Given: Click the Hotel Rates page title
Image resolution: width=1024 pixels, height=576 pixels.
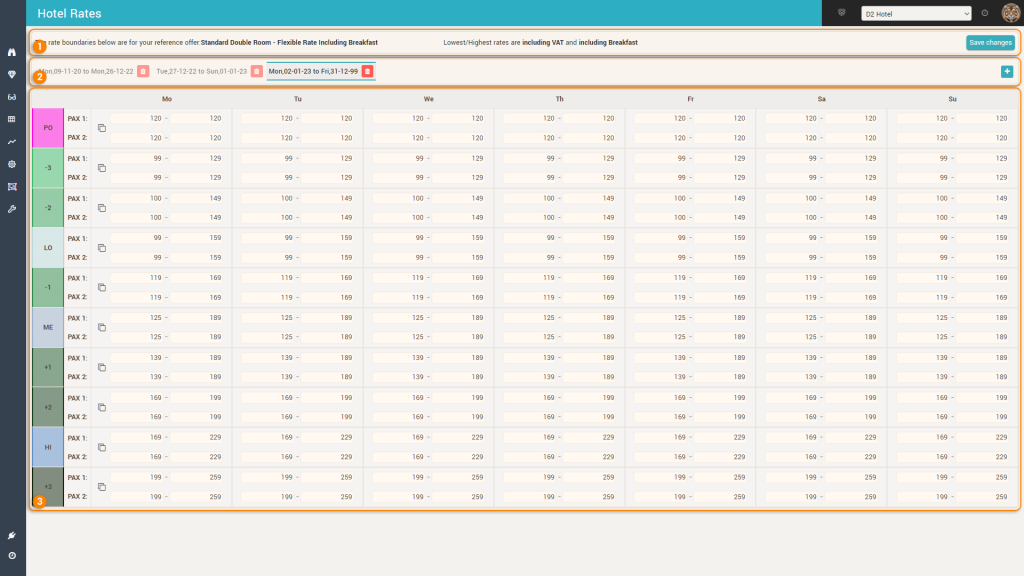Looking at the screenshot, I should [x=69, y=13].
